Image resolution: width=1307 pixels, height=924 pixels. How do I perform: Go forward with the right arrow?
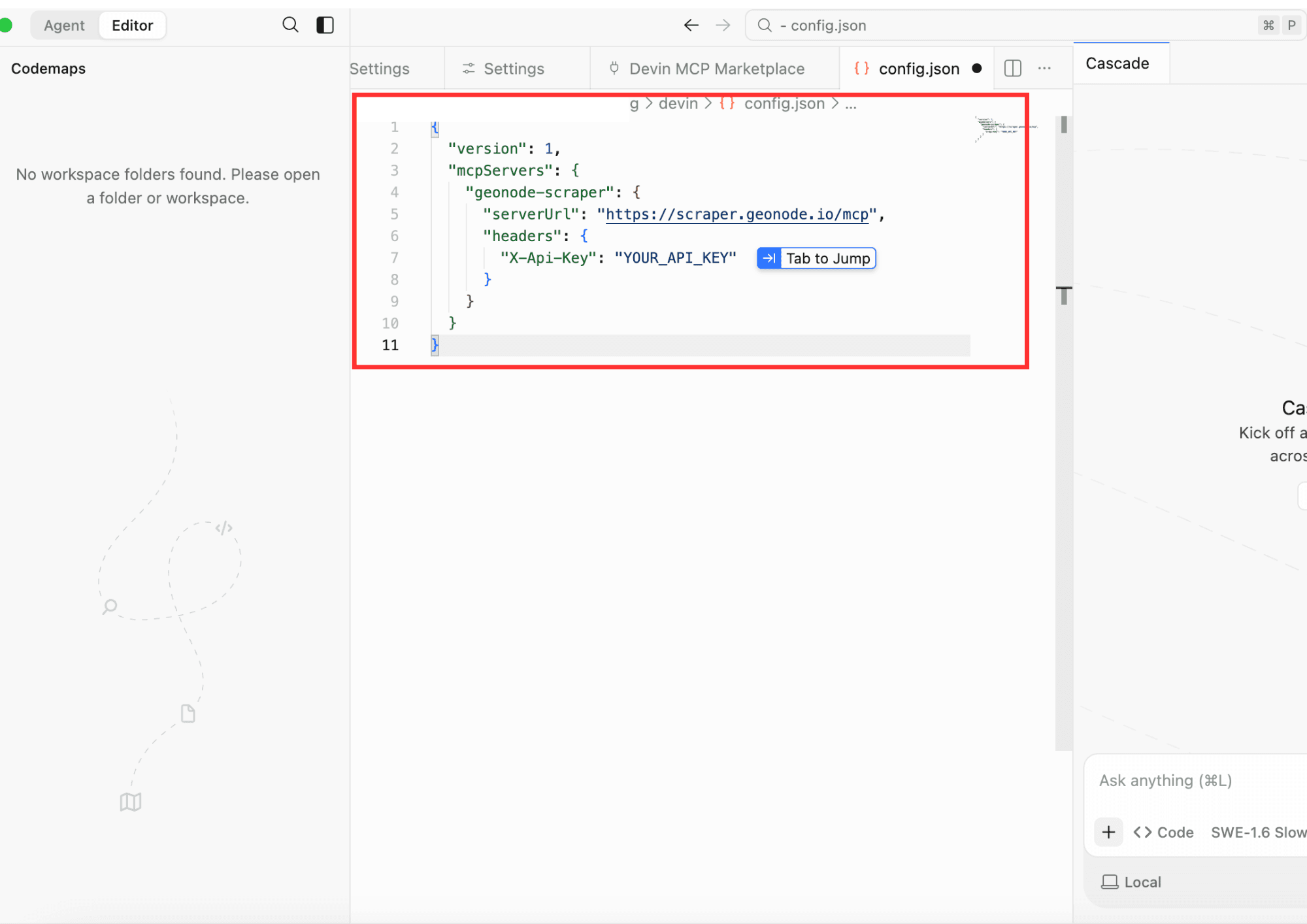723,25
